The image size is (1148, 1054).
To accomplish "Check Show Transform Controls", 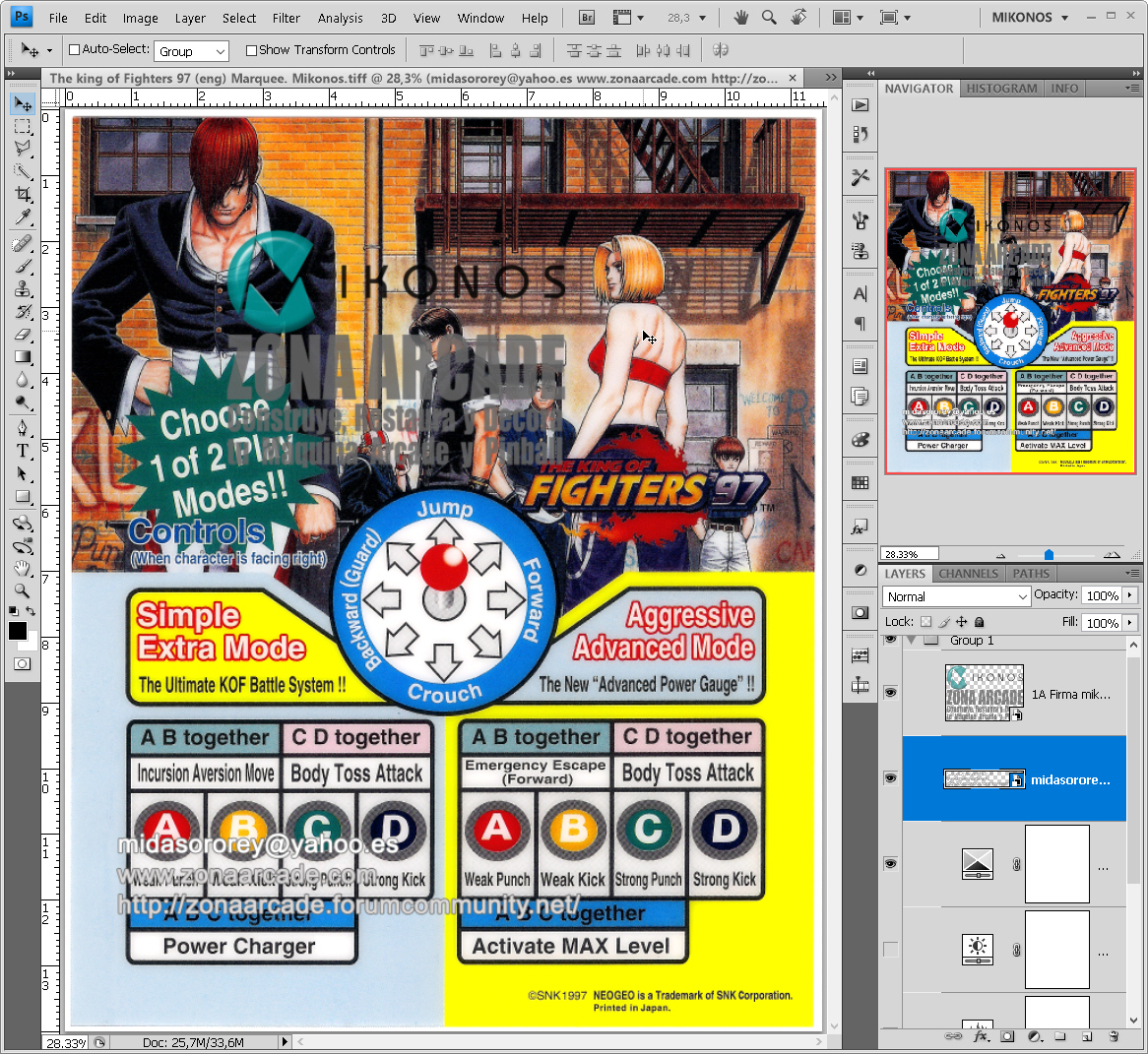I will pyautogui.click(x=251, y=50).
